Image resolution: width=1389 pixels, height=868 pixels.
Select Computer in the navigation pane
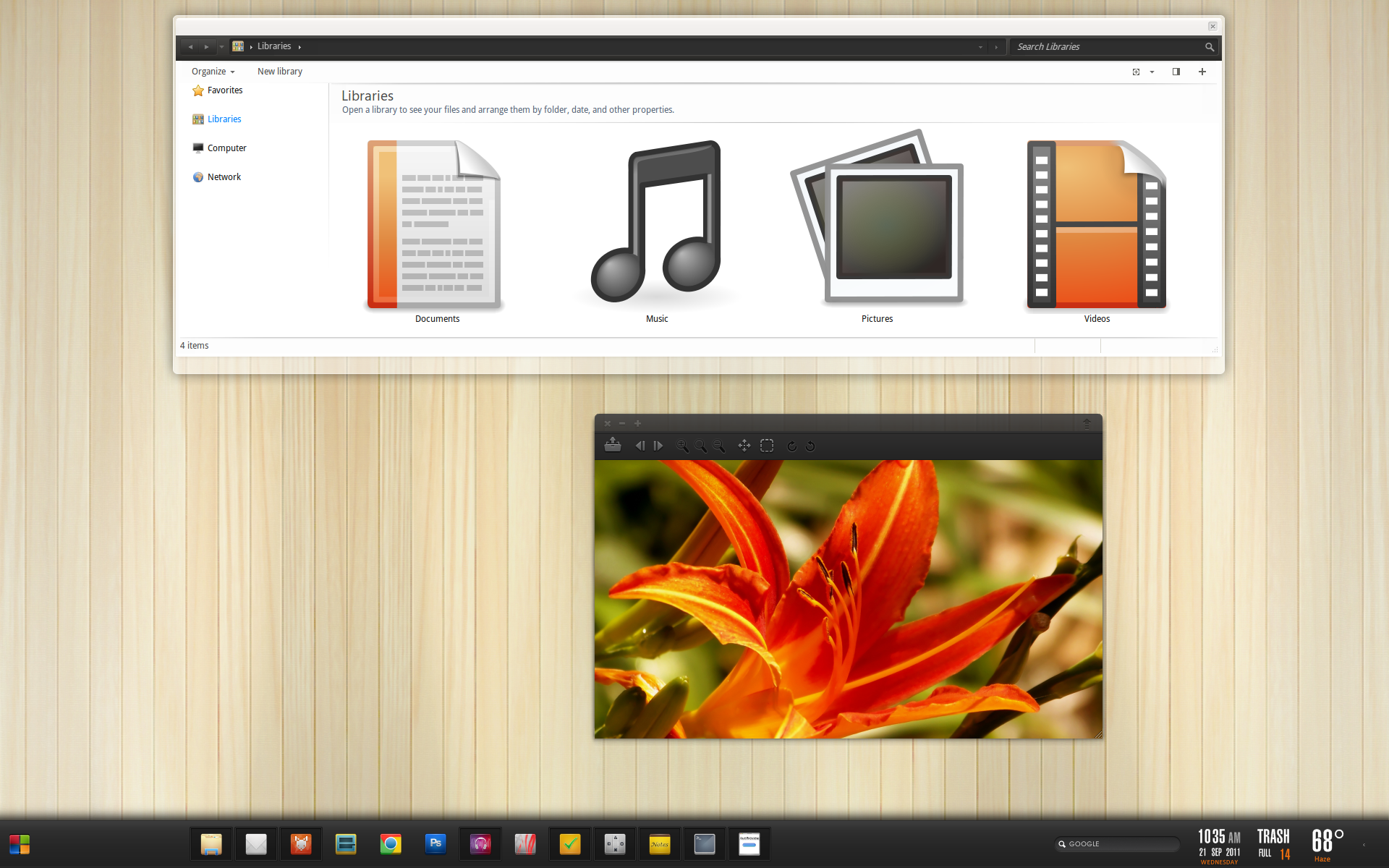coord(226,148)
